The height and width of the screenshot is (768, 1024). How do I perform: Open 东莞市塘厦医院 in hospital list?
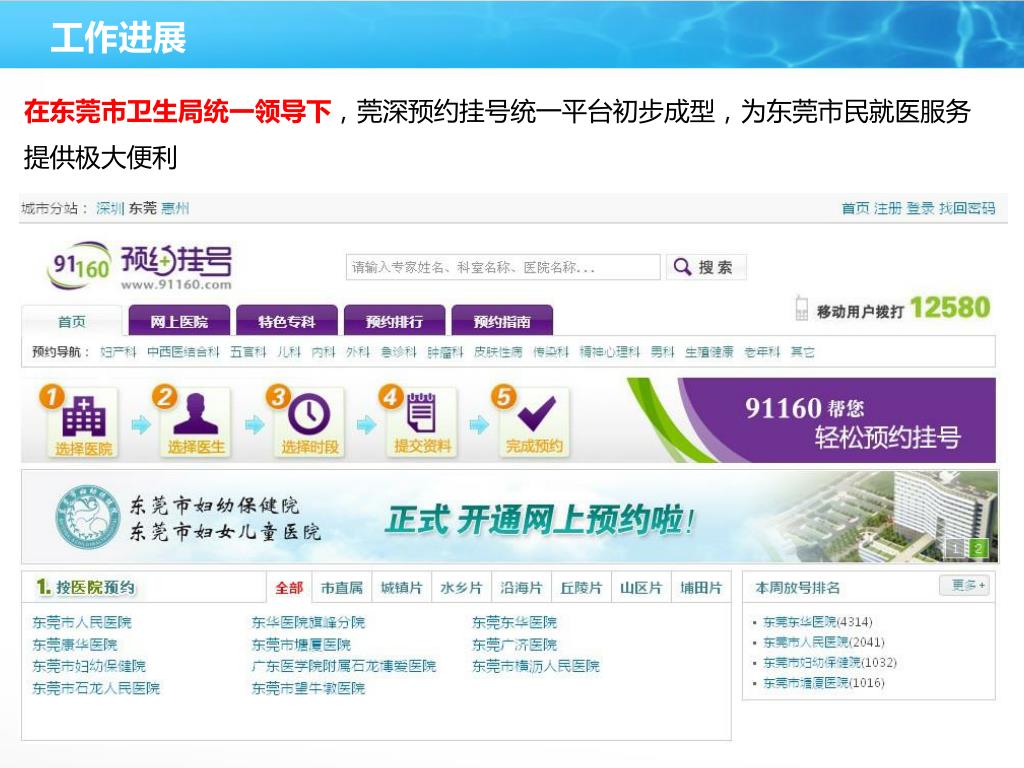coord(302,645)
